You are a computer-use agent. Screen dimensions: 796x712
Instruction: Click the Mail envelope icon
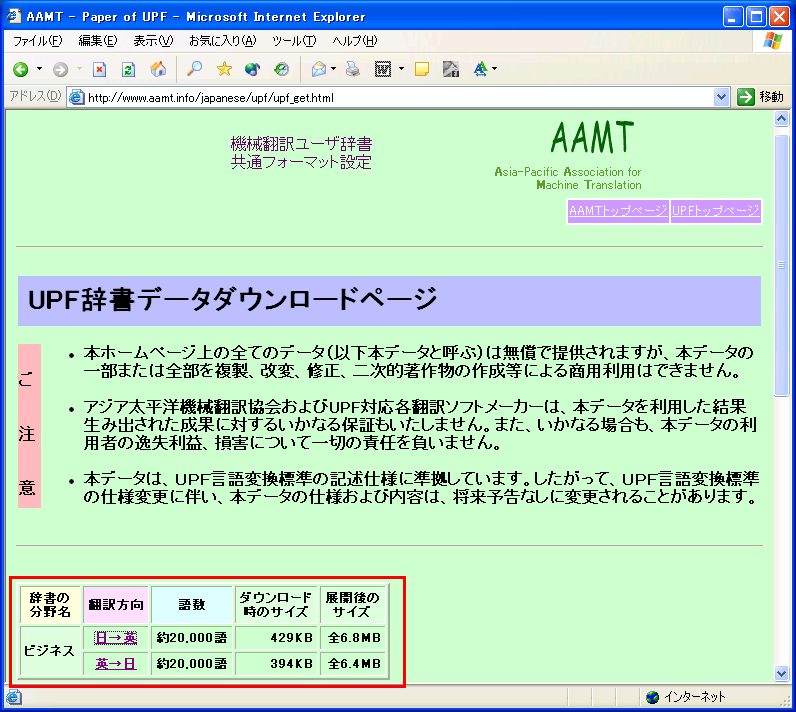pyautogui.click(x=319, y=69)
